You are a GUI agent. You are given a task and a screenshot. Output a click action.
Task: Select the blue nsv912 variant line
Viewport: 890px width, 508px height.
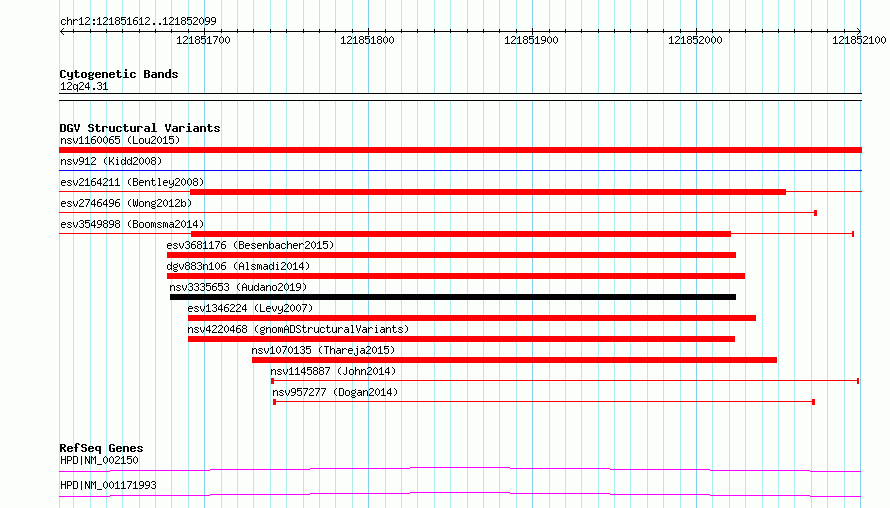click(x=460, y=170)
